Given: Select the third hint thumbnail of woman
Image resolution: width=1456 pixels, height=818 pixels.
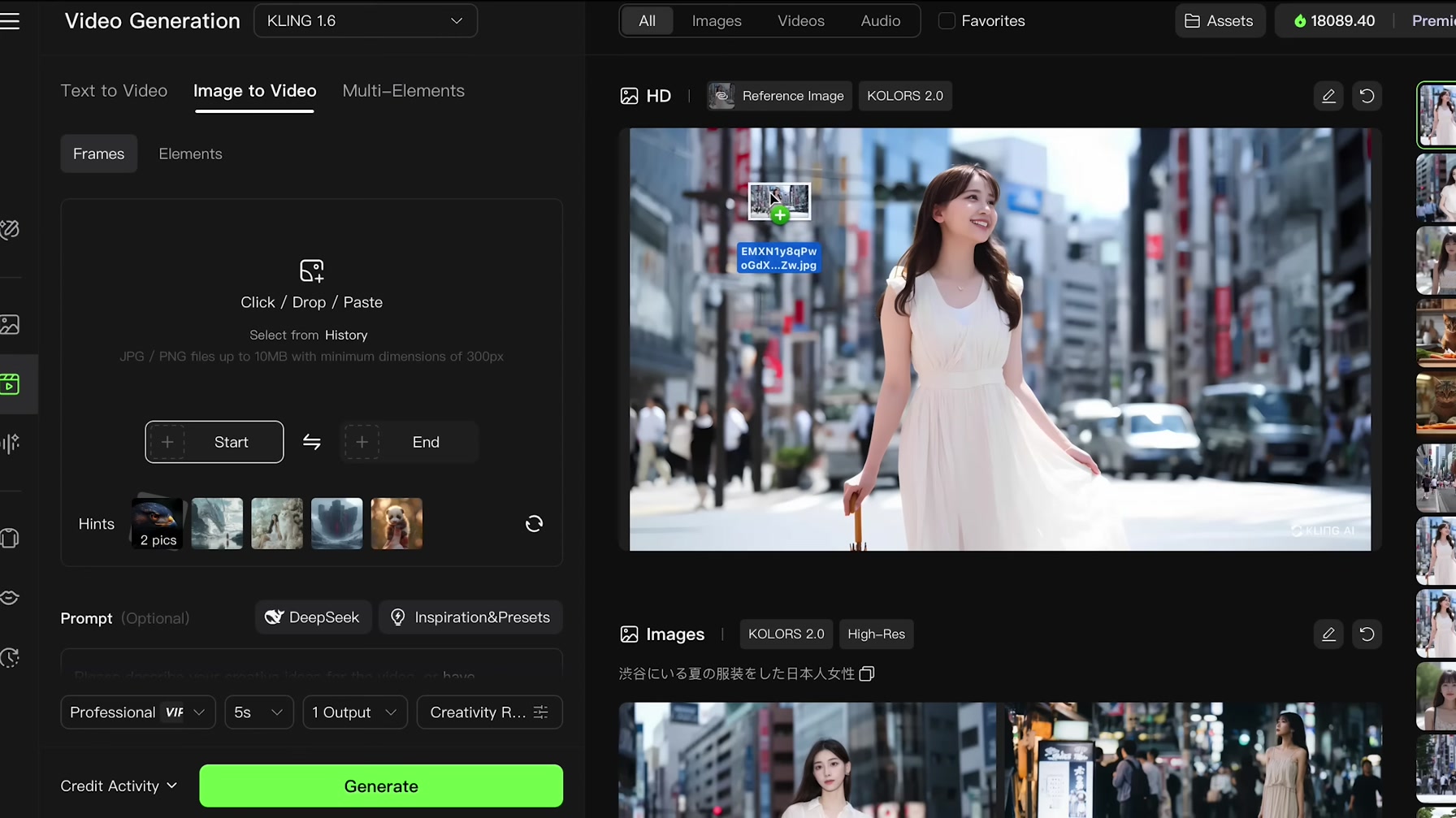Looking at the screenshot, I should [x=277, y=523].
